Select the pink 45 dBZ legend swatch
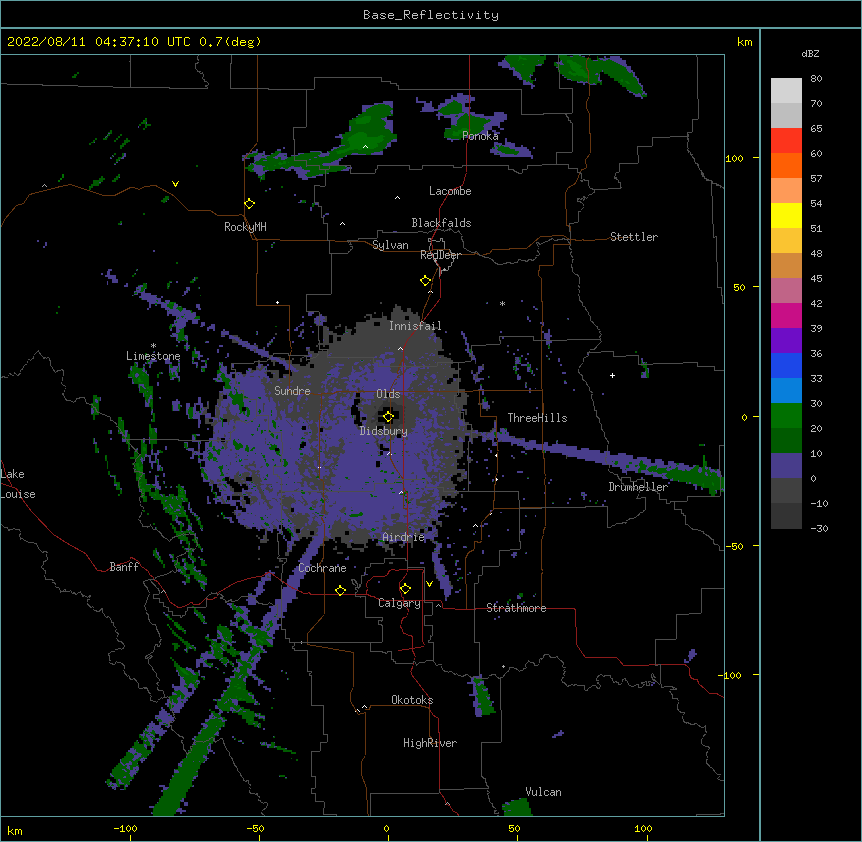 [786, 290]
